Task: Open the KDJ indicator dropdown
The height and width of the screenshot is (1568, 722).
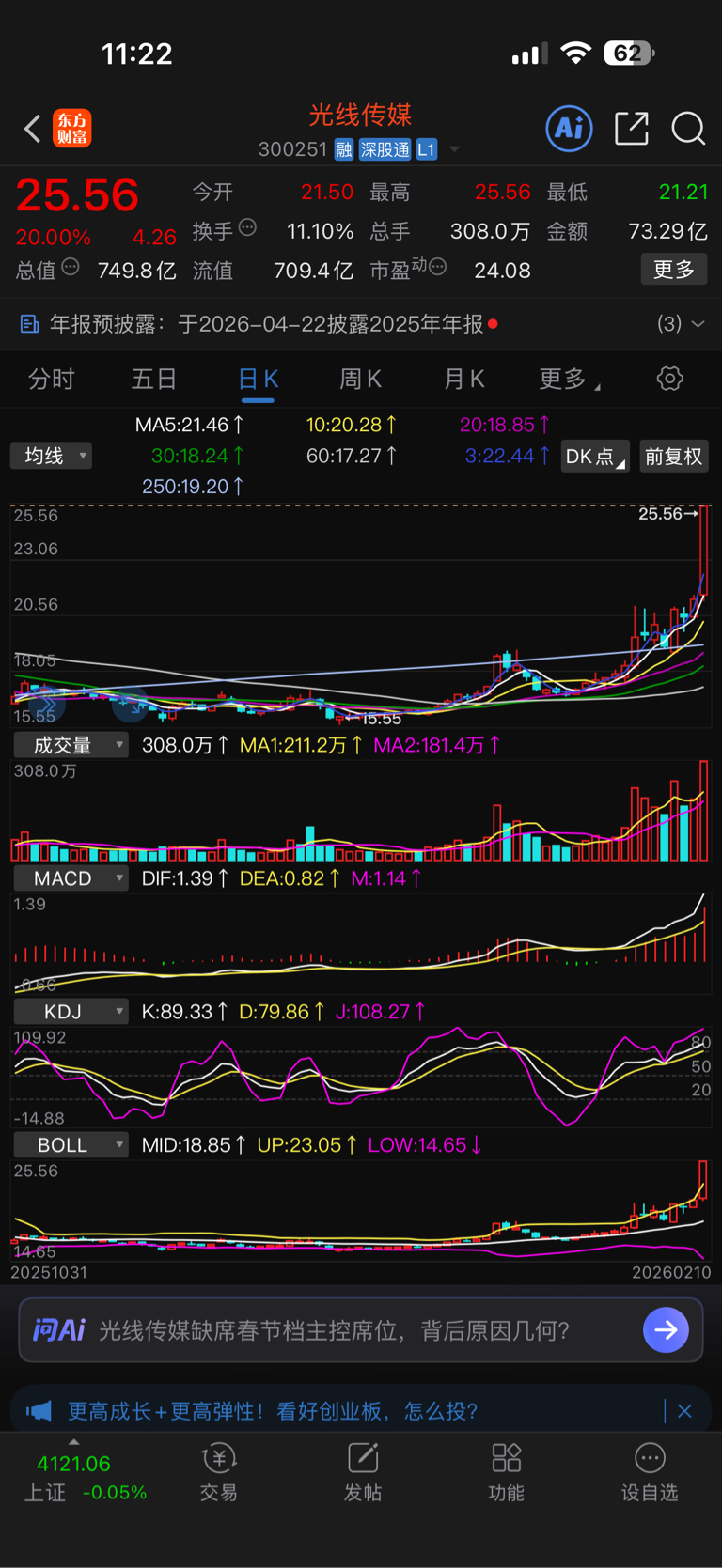Action: click(x=71, y=1012)
